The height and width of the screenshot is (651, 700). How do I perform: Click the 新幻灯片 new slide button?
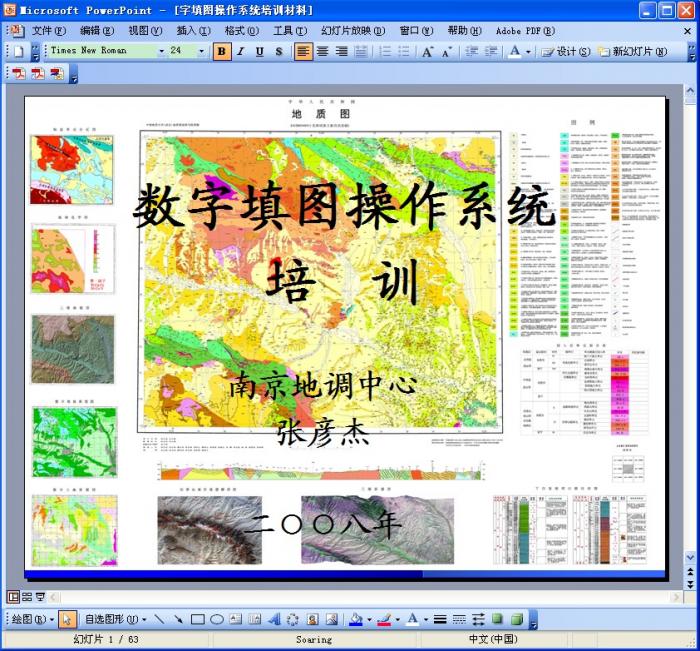[632, 51]
